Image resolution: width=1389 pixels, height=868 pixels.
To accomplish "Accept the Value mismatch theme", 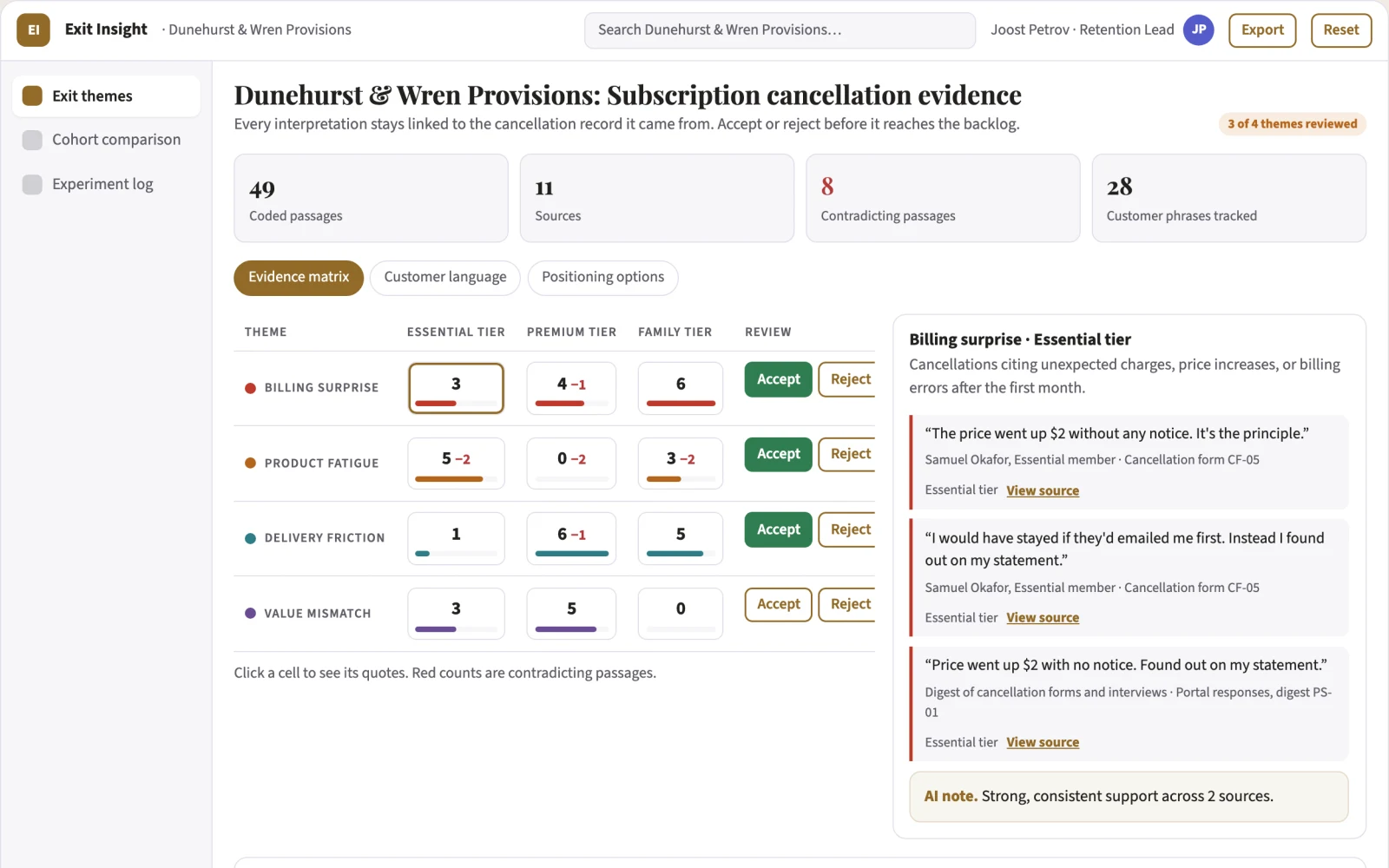I will pyautogui.click(x=779, y=604).
